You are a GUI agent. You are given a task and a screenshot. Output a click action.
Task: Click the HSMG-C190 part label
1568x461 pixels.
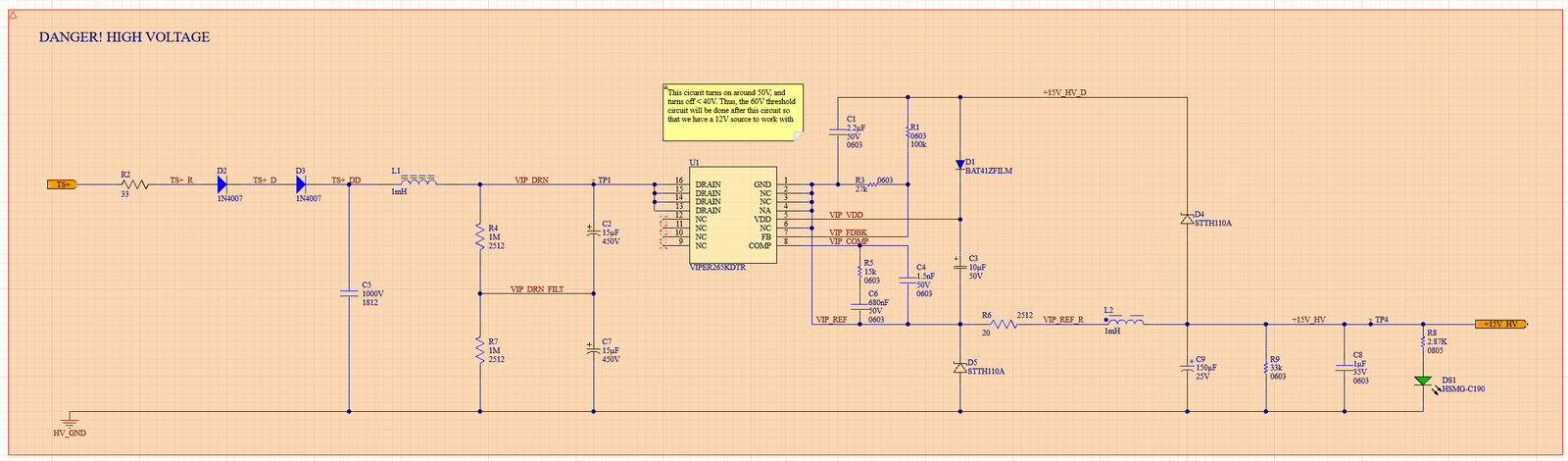(1462, 389)
